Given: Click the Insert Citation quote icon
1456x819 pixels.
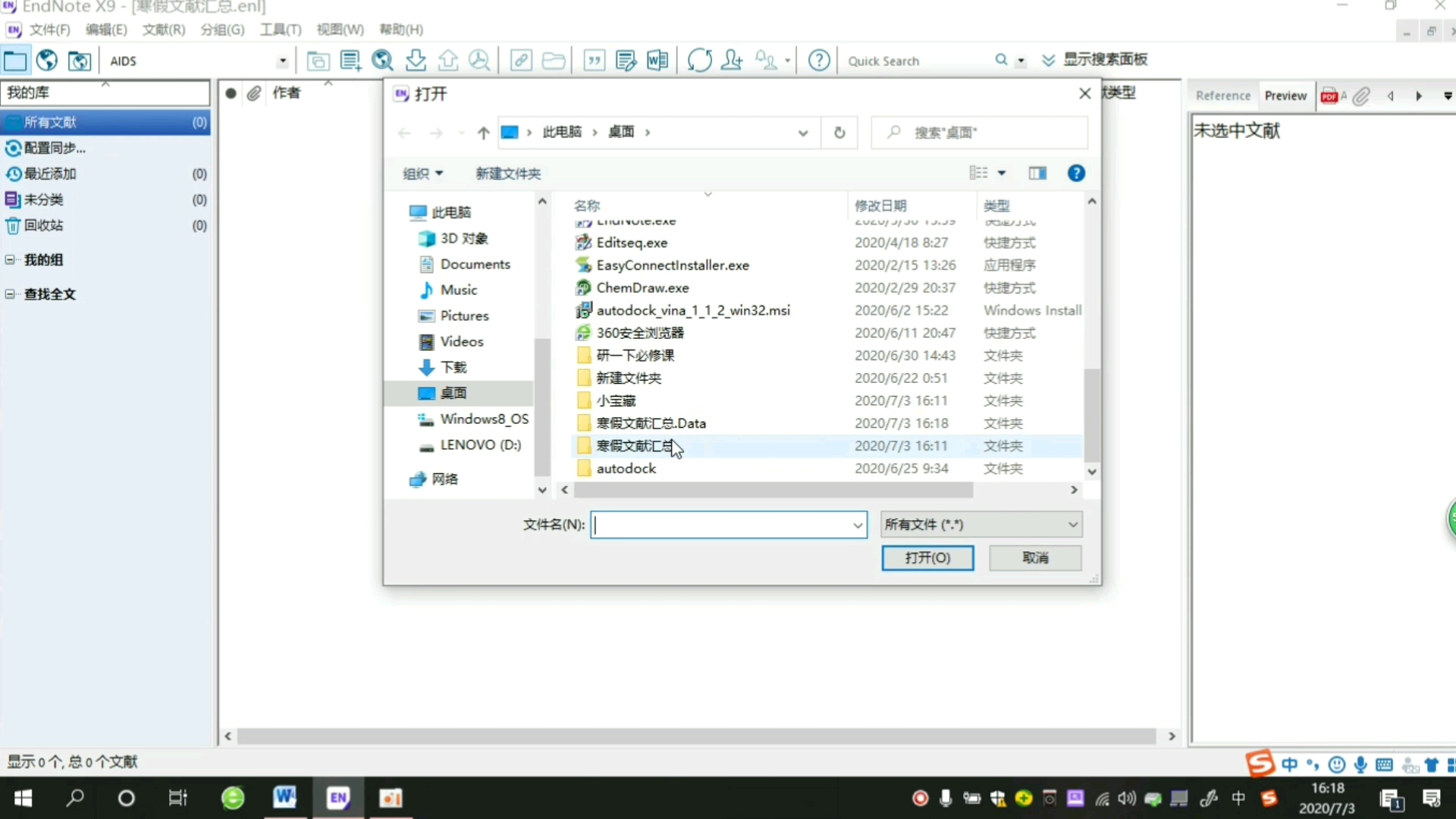Looking at the screenshot, I should click(x=595, y=60).
